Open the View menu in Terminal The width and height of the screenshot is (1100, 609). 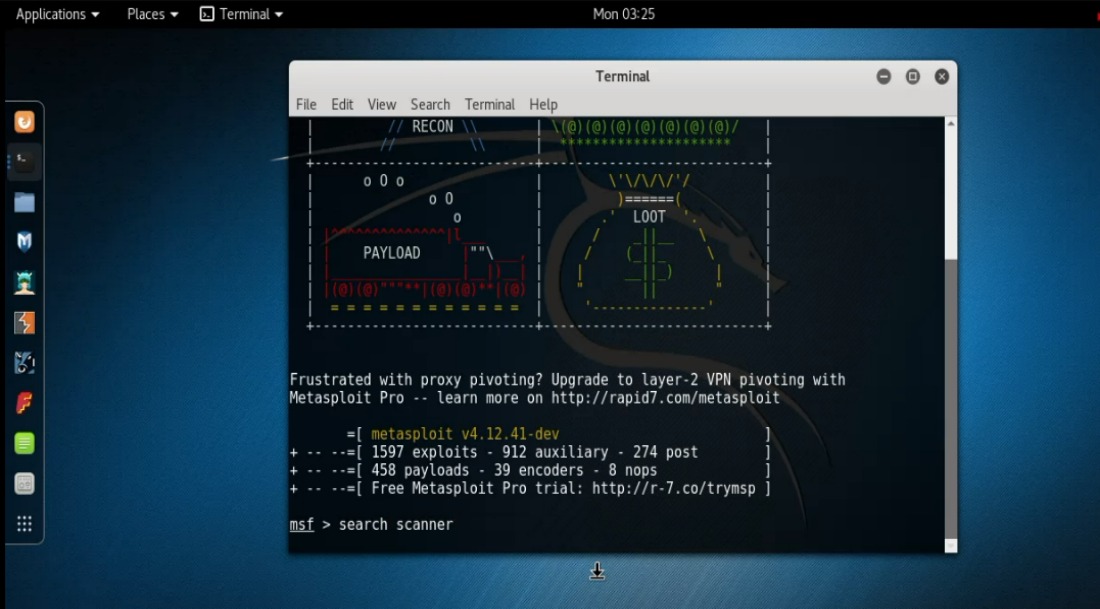pyautogui.click(x=382, y=105)
